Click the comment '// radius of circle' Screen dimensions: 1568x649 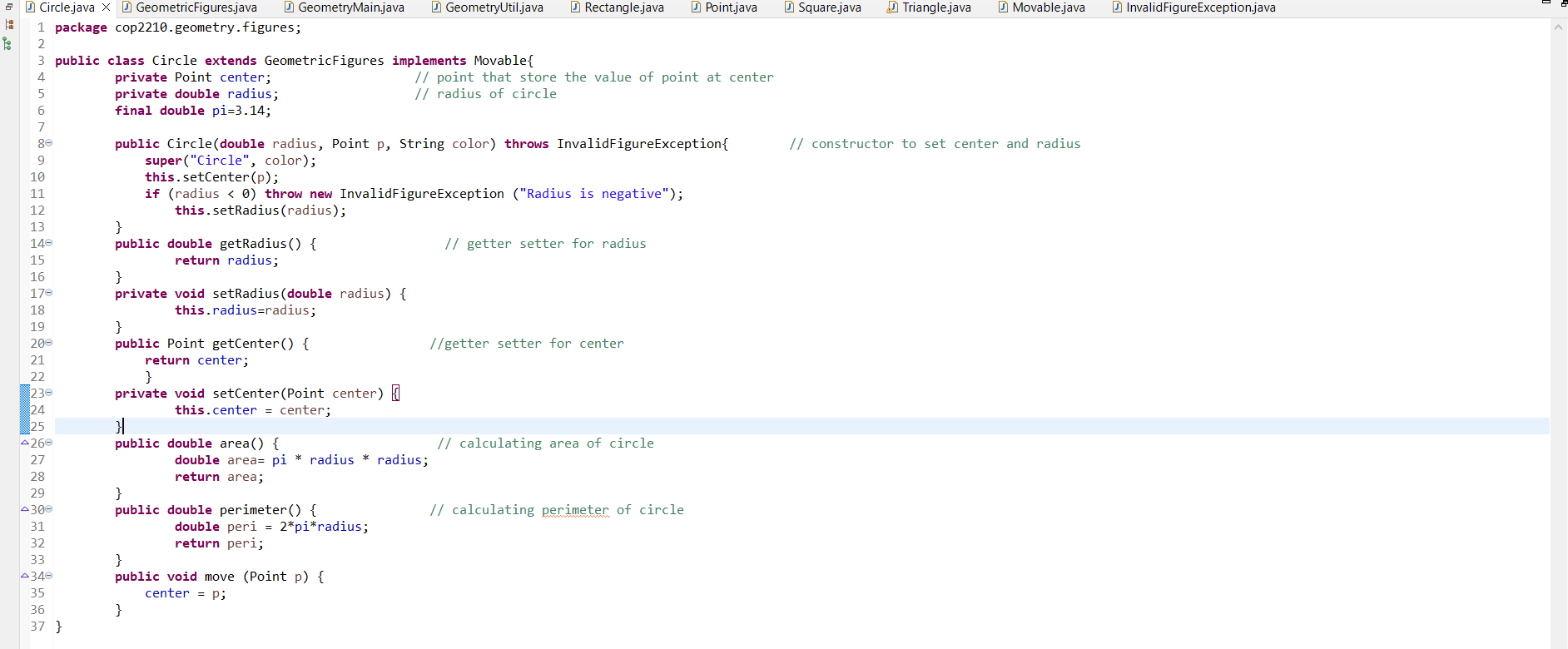click(486, 94)
